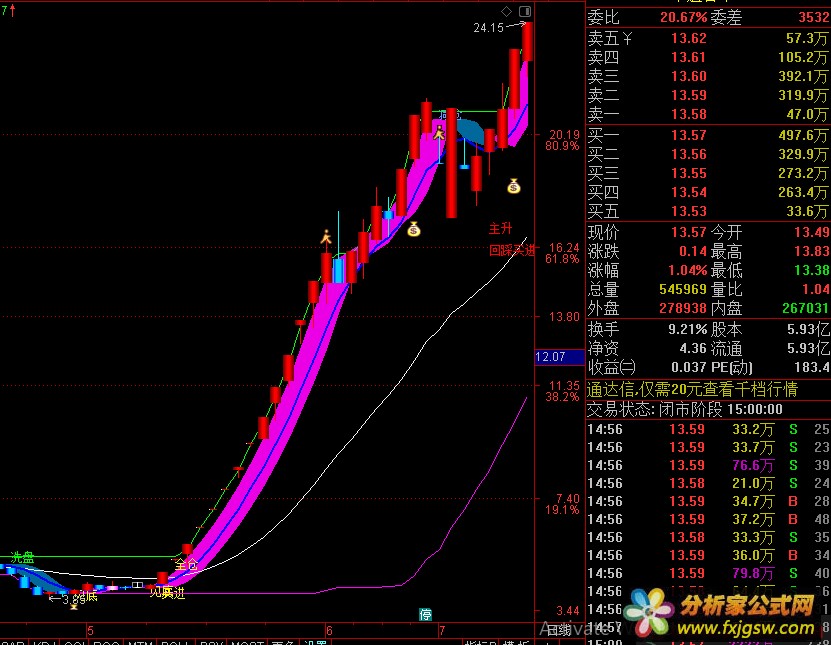Viewport: 831px width, 645px height.
Task: Click the 497.6万 volume at 买一
Action: click(x=802, y=135)
